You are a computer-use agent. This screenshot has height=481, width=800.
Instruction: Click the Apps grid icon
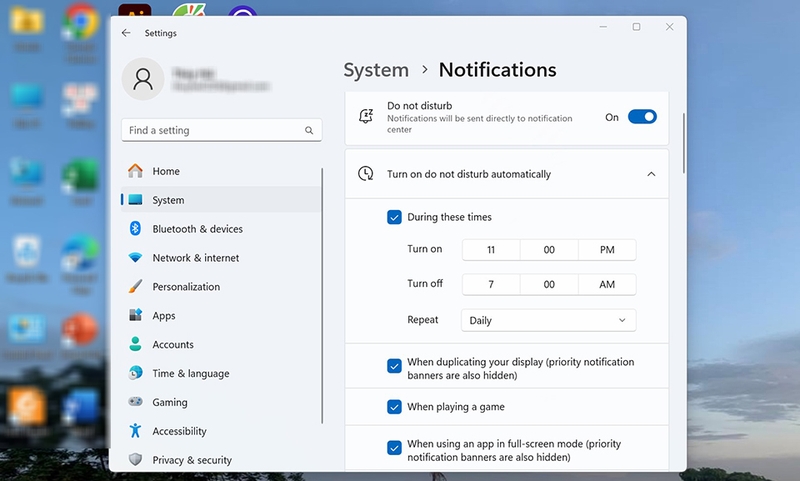135,315
